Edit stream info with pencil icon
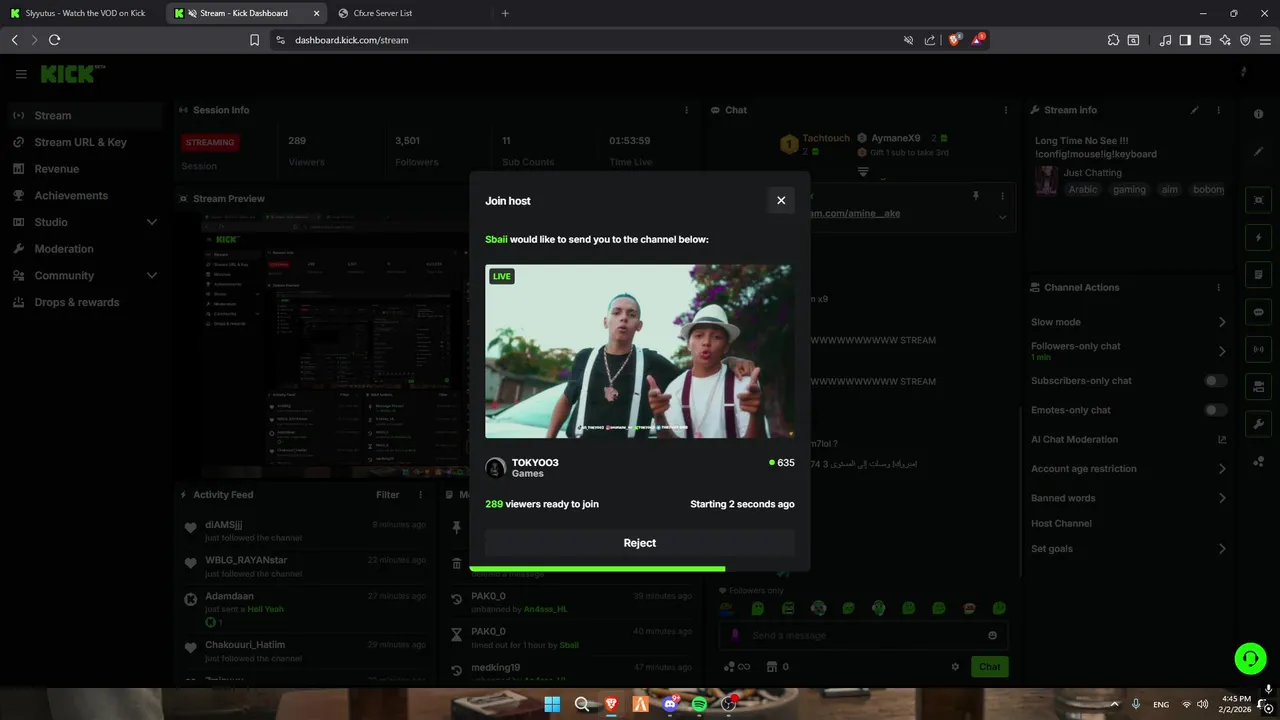 [x=1194, y=110]
